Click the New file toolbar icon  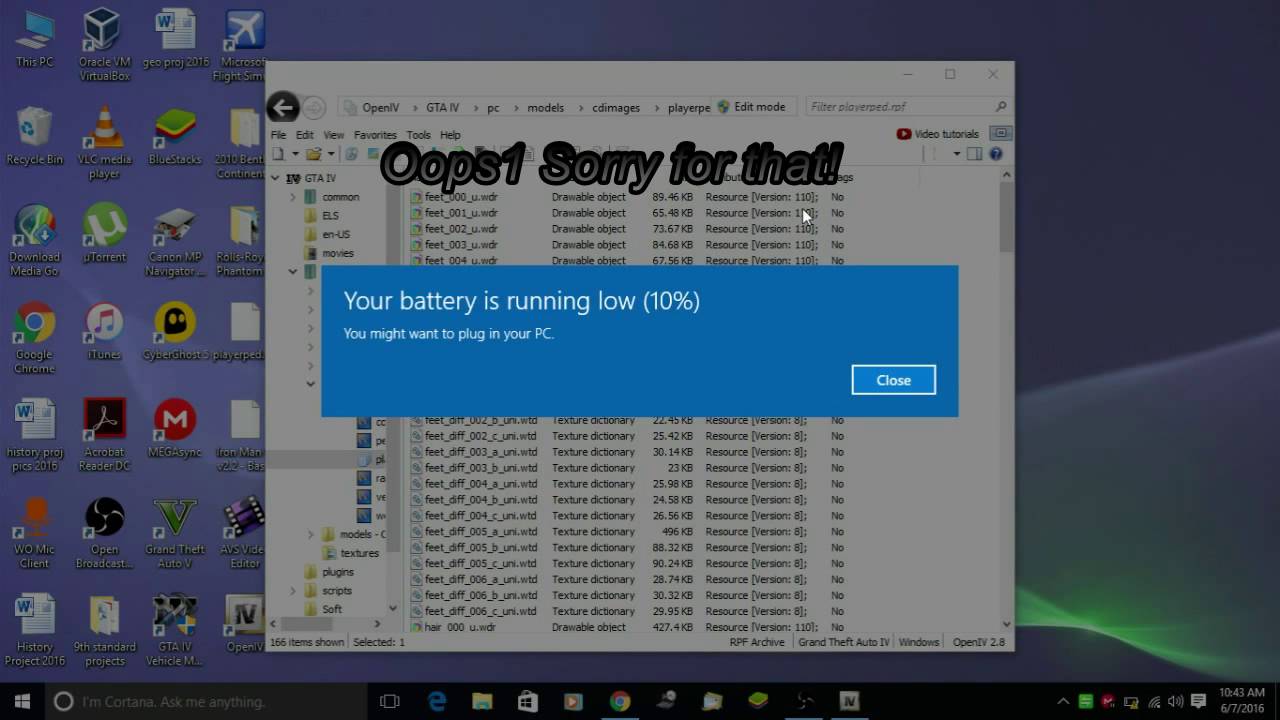coord(278,154)
